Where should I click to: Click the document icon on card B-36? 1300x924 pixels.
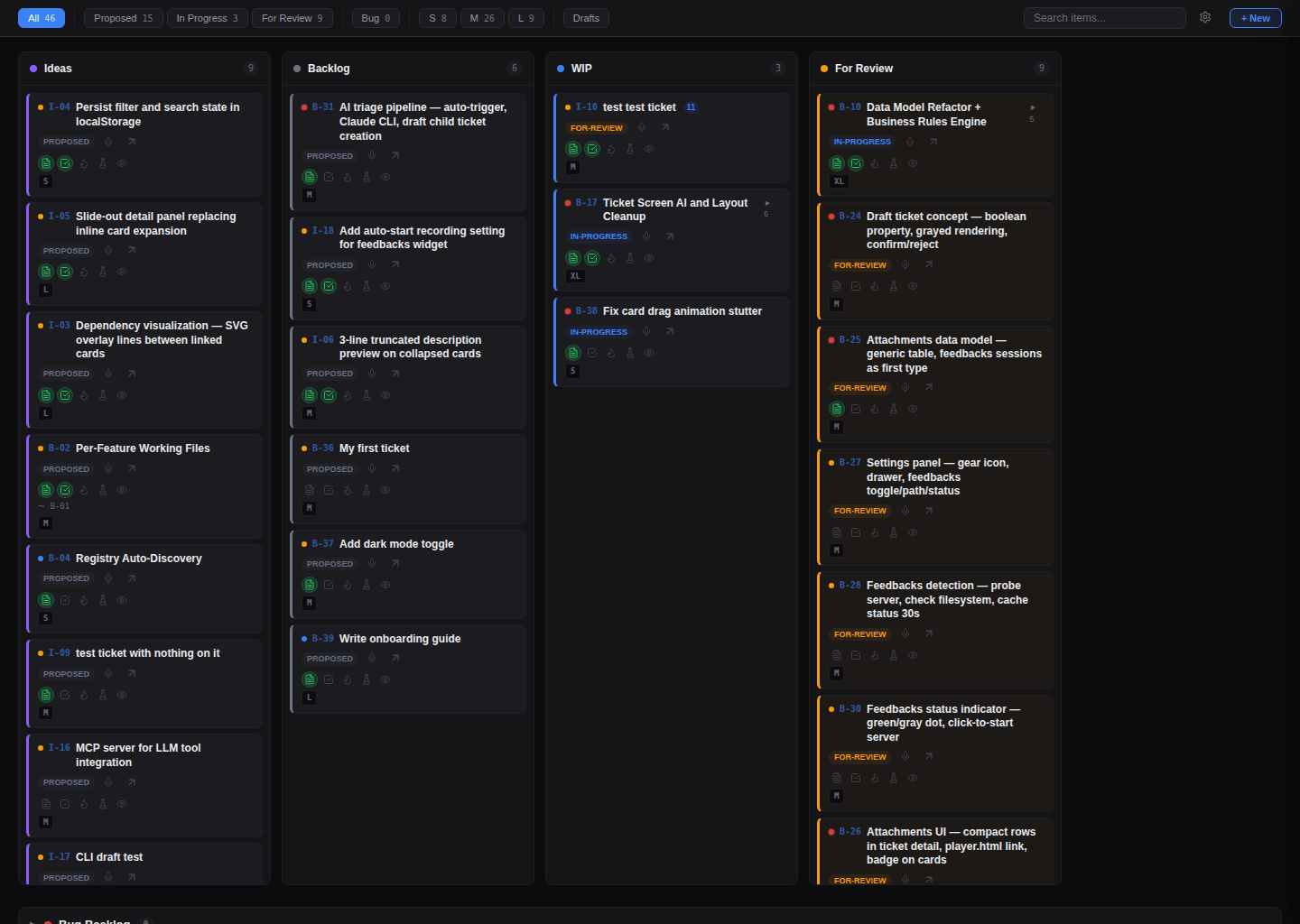click(x=310, y=490)
